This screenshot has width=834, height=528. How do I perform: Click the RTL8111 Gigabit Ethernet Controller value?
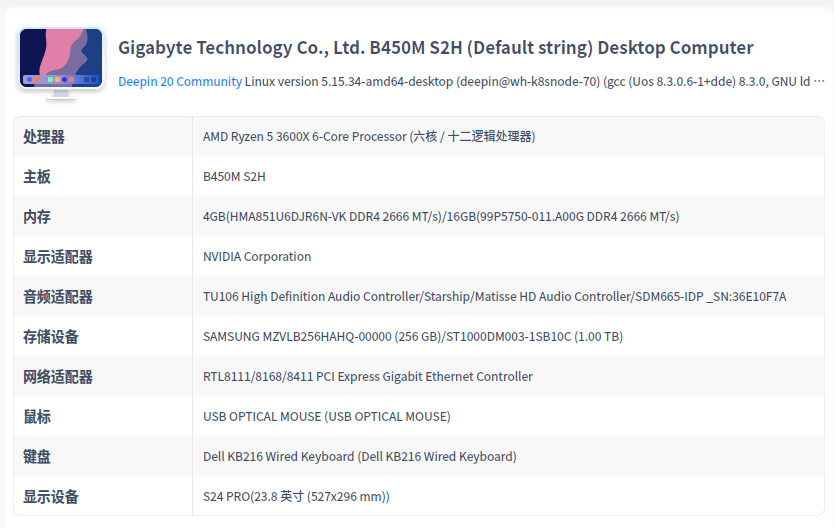[x=368, y=377]
